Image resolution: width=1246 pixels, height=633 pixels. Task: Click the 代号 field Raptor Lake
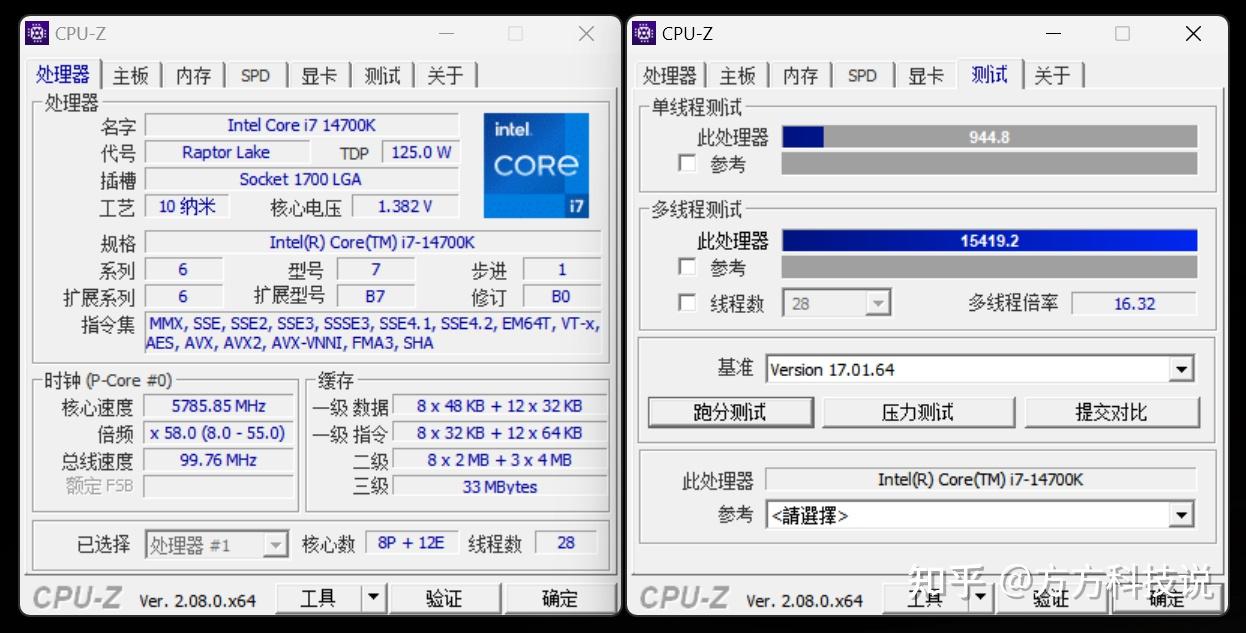[226, 152]
